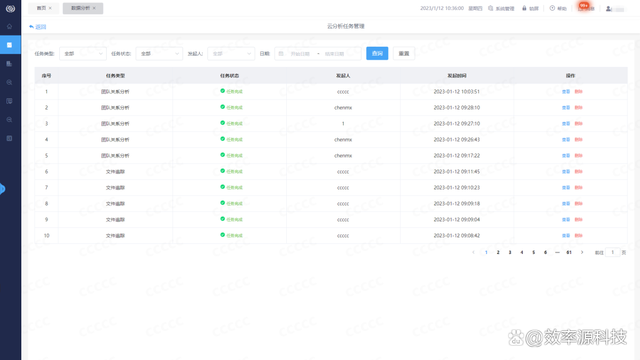Switch to the 首页 tab
Screen dimensions: 640x360
tap(41, 8)
